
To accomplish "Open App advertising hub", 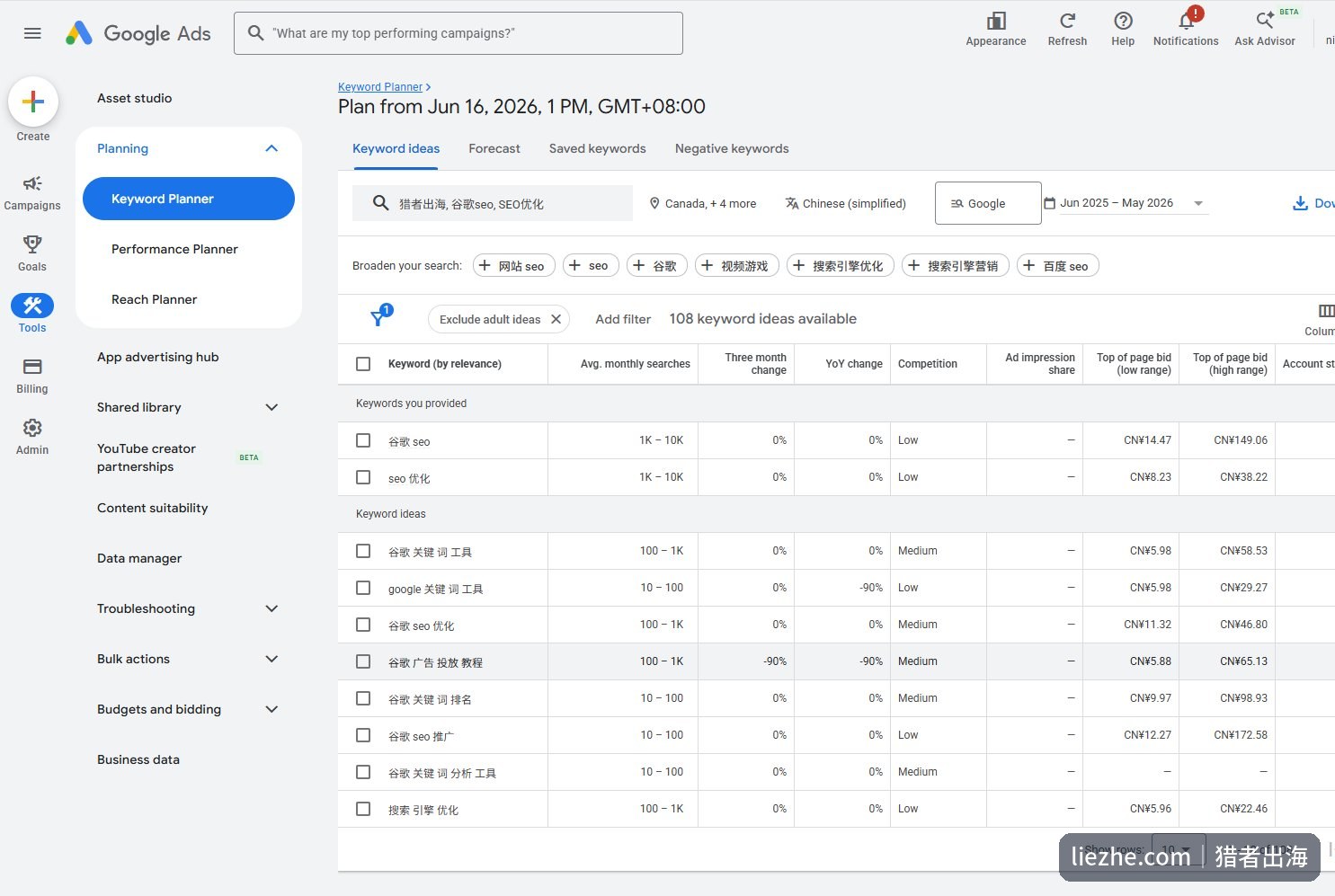I will click(x=158, y=357).
